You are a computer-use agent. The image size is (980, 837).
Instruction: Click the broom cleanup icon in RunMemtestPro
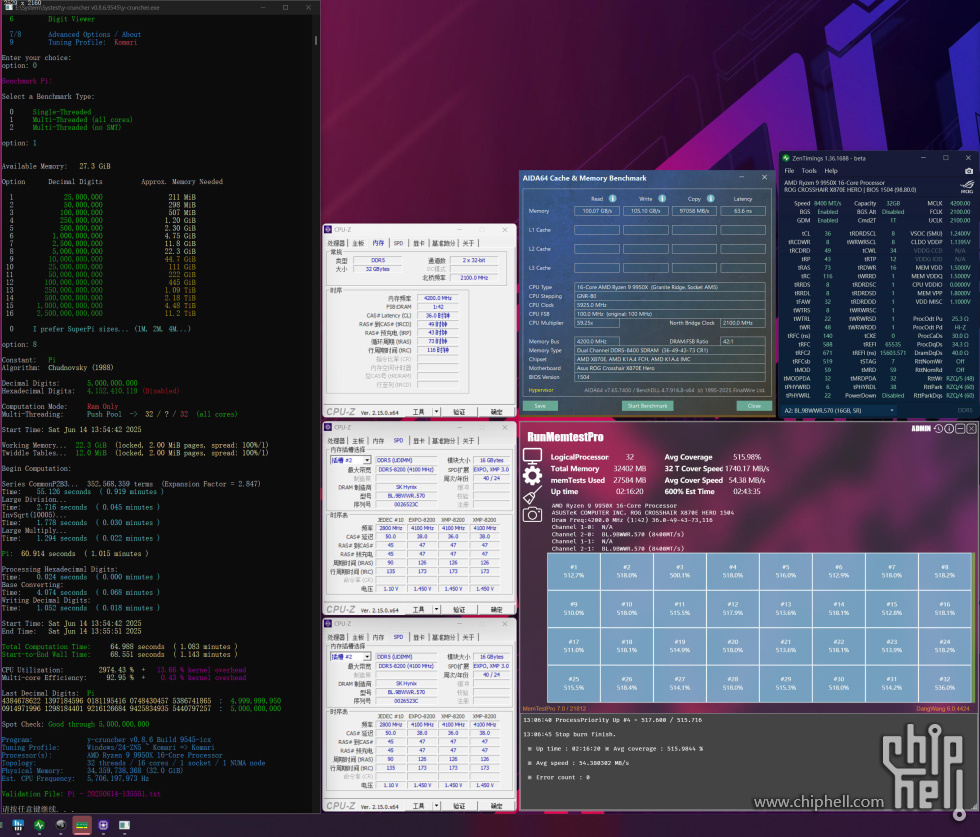(532, 496)
